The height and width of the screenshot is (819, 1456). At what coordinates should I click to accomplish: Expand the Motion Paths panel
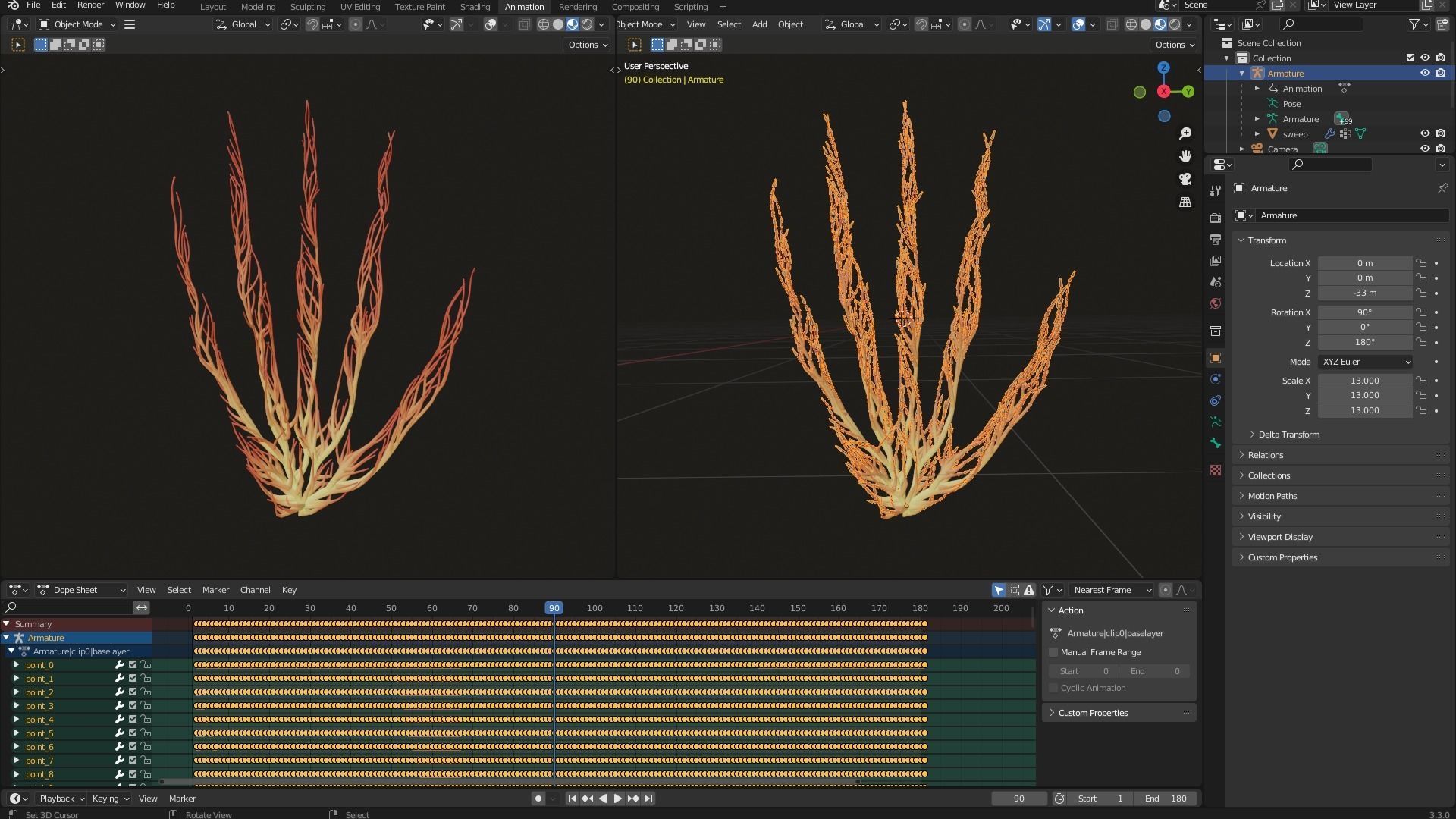1272,496
